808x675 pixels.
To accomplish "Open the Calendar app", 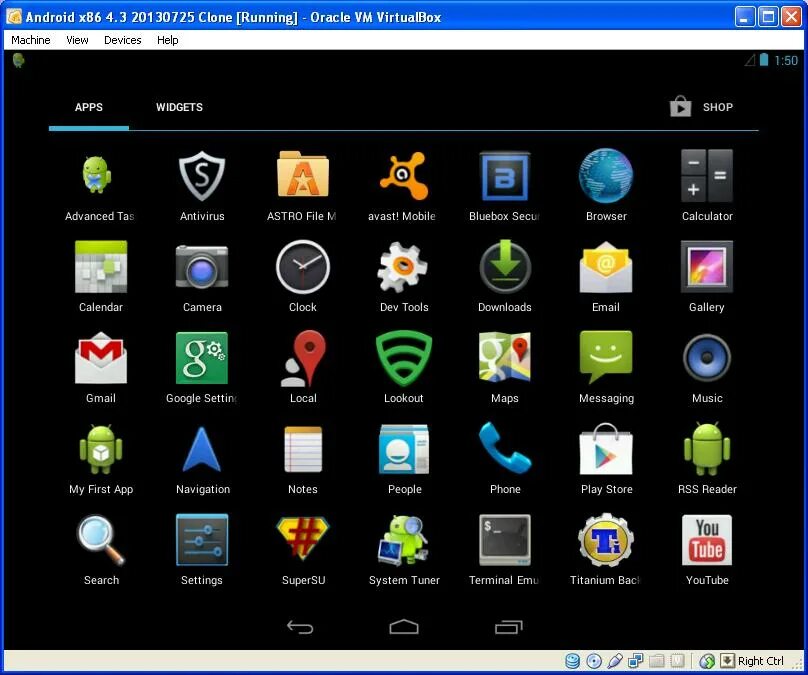I will click(x=101, y=267).
